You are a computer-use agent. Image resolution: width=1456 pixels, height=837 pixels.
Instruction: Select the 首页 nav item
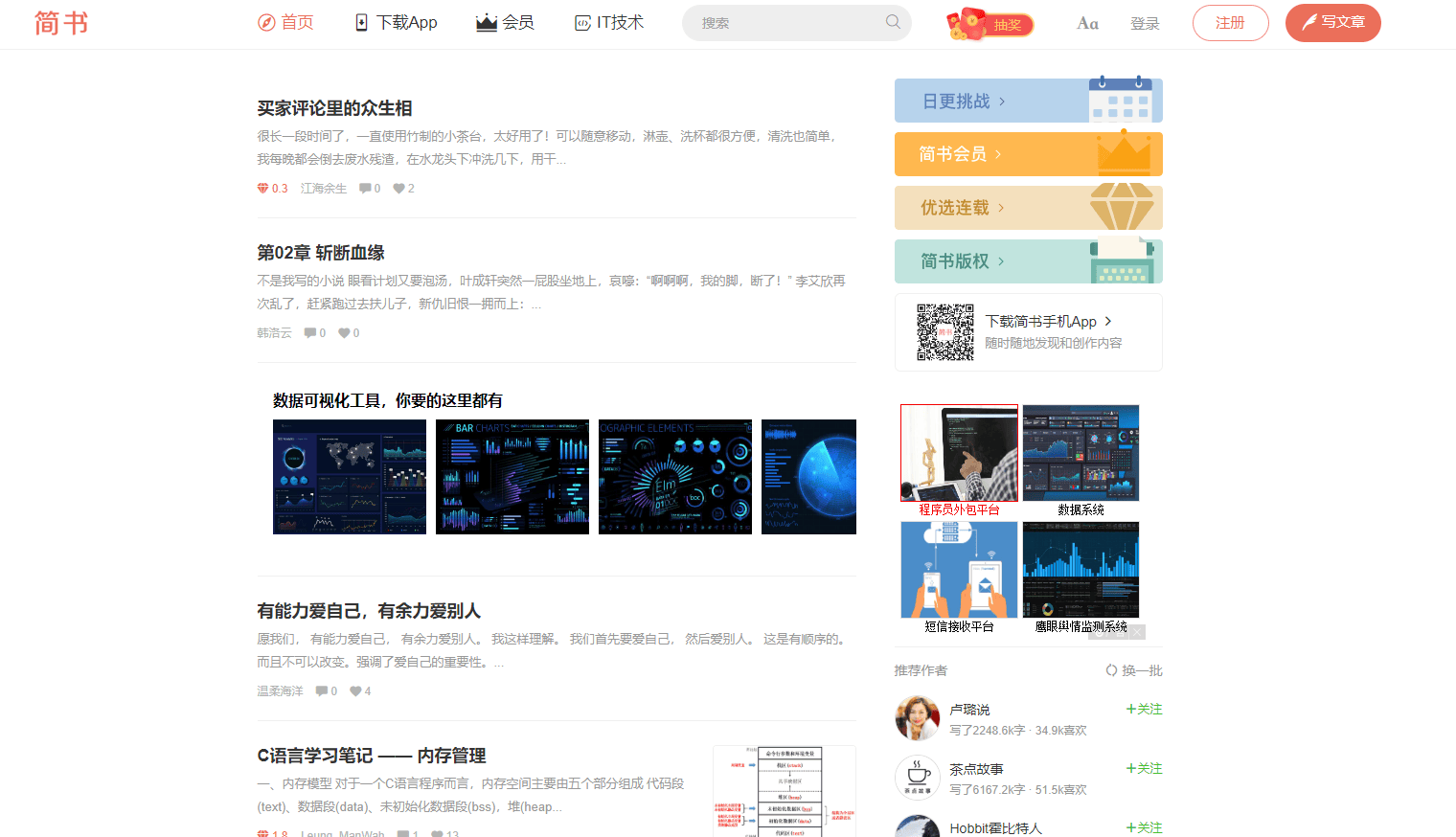point(285,22)
